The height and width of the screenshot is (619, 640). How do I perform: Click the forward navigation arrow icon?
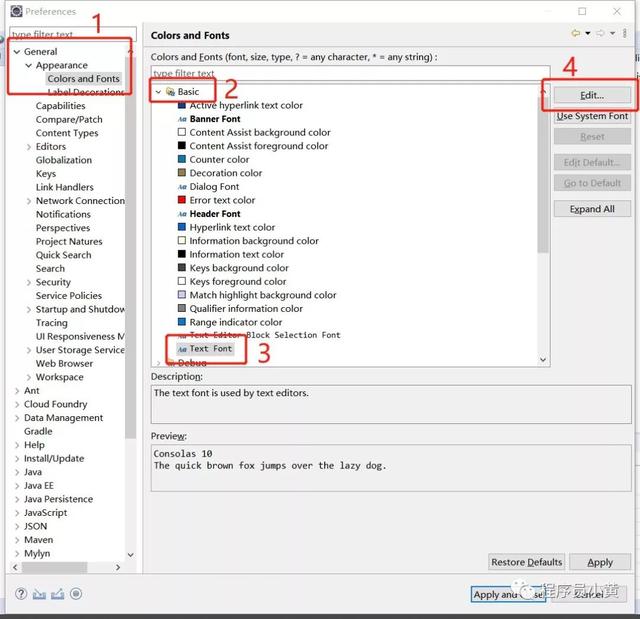pos(600,33)
